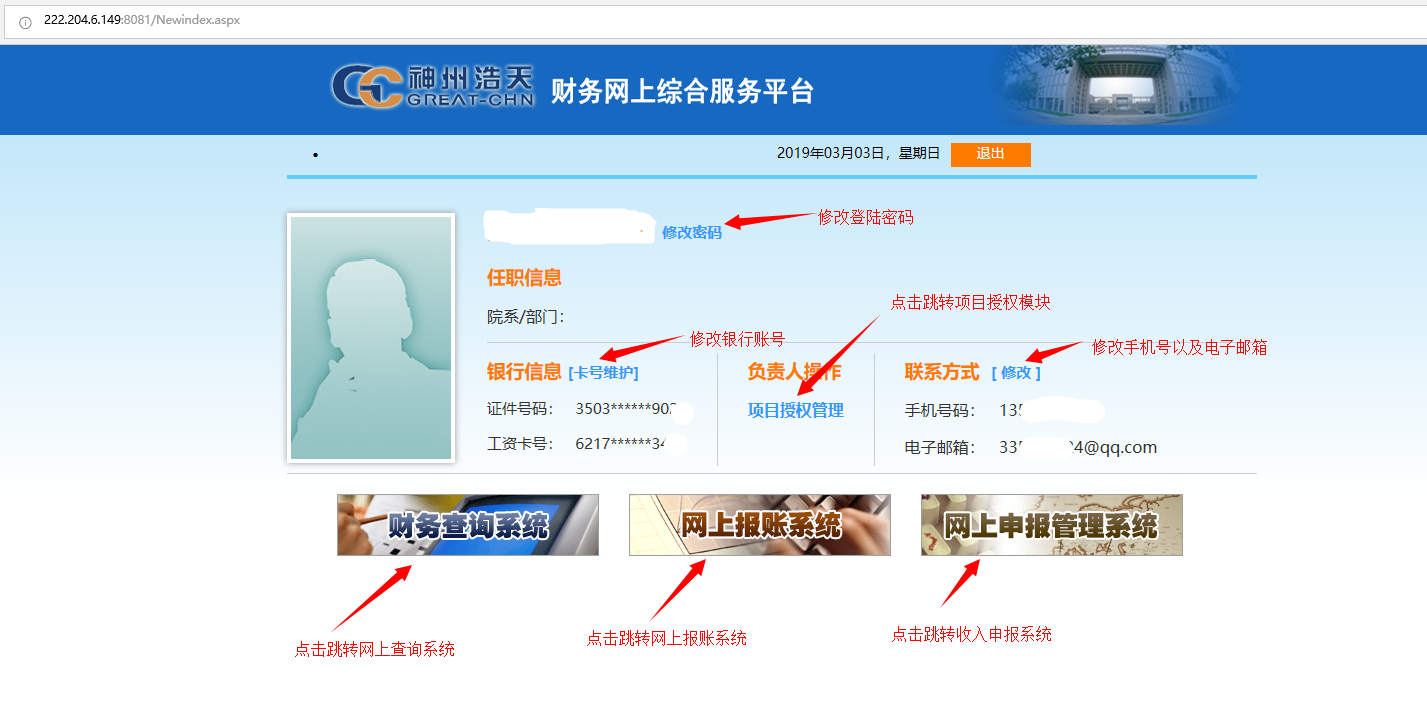Open the 财务查询系统 banner
The image size is (1427, 718).
click(467, 525)
